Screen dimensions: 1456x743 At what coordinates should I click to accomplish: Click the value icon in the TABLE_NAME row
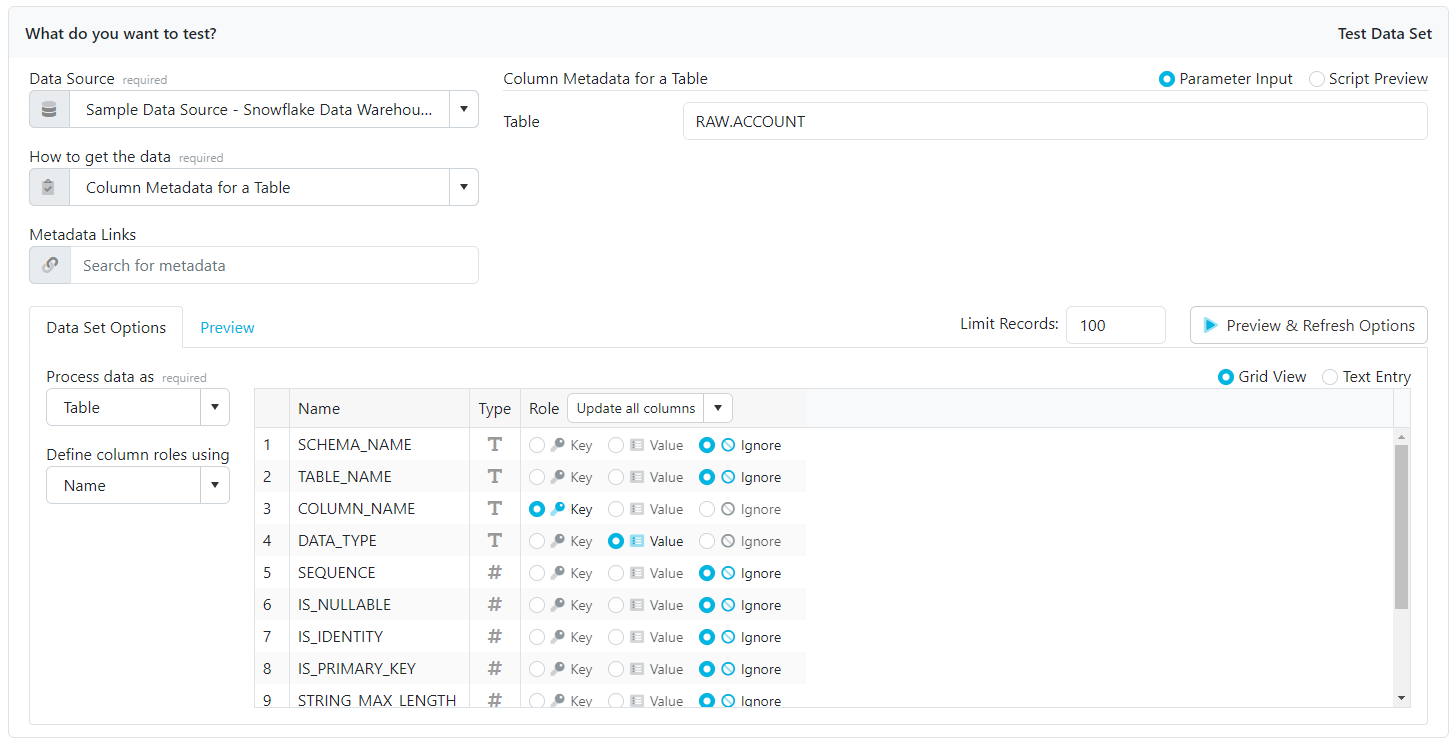(637, 477)
